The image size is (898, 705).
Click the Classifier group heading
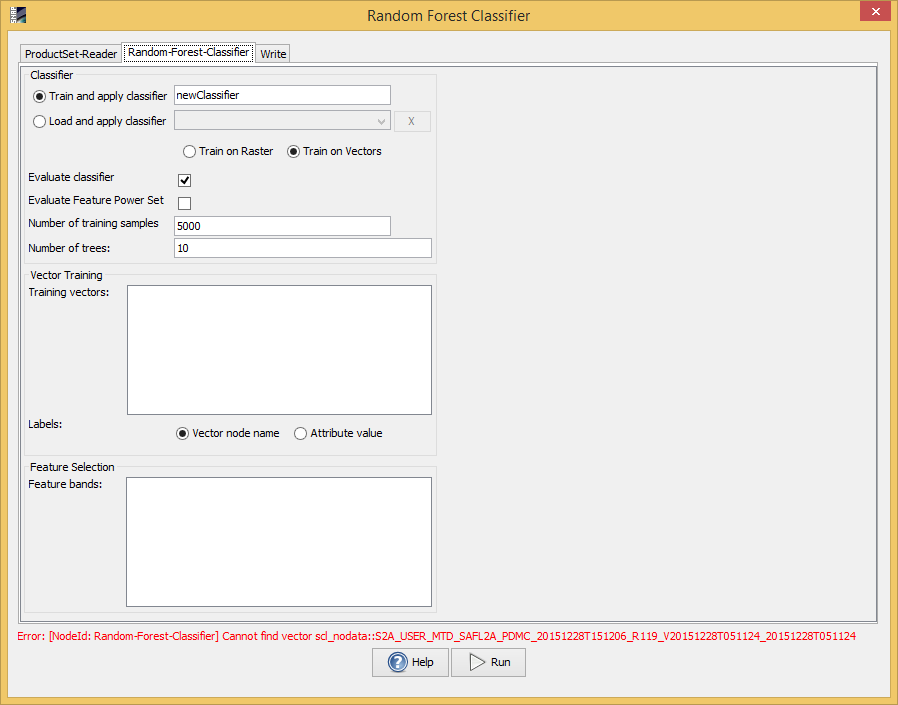(52, 75)
